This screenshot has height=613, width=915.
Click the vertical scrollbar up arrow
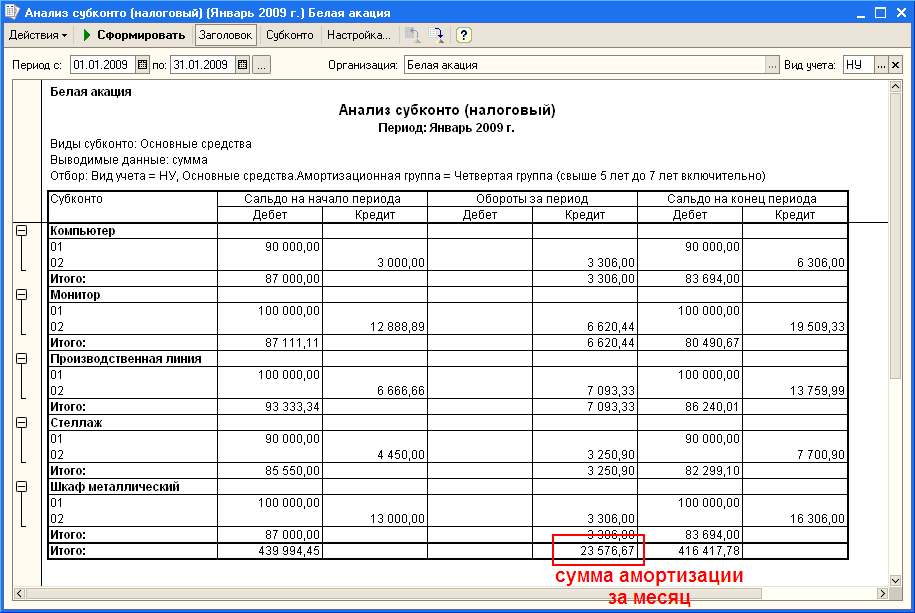pyautogui.click(x=895, y=86)
